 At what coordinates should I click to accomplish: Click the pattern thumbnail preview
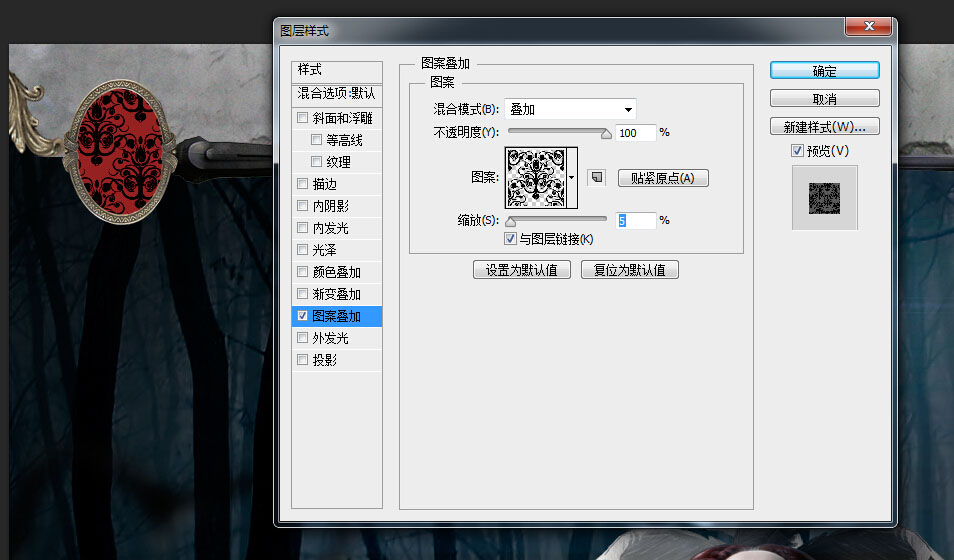tap(536, 178)
